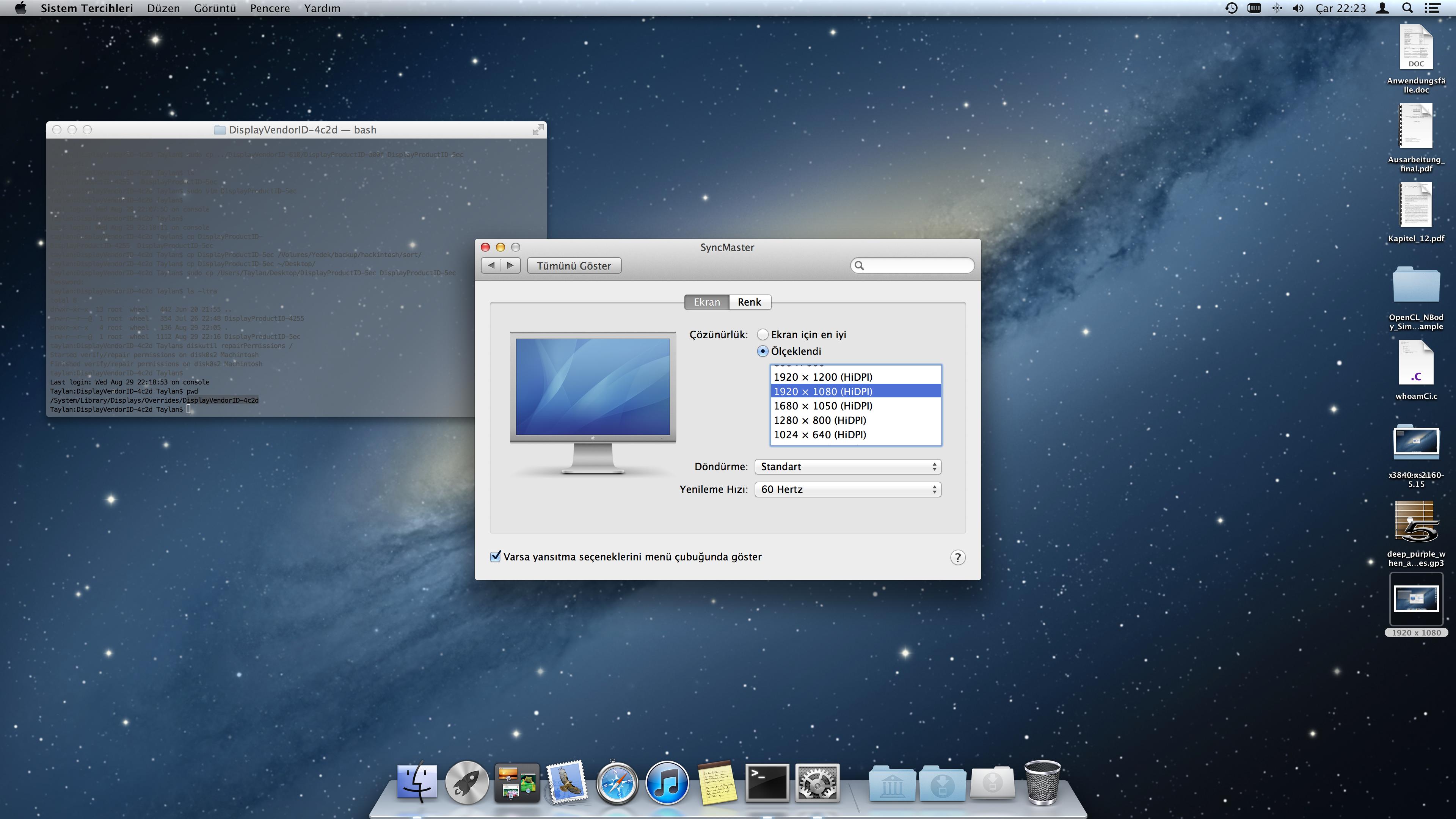
Task: Open Yardım menu
Action: (322, 8)
